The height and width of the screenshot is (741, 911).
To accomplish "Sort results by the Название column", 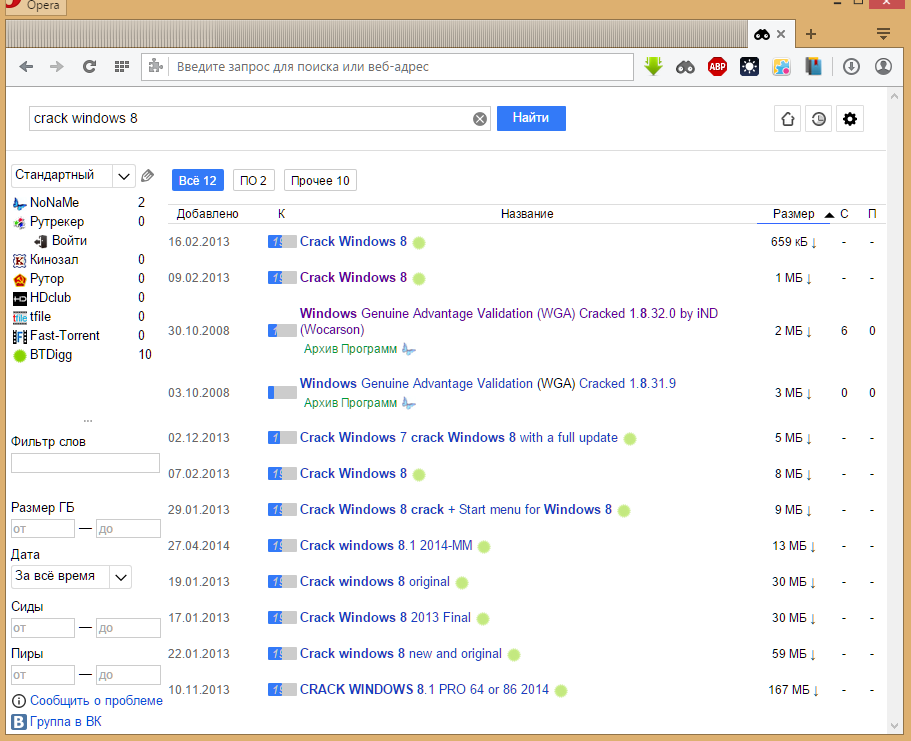I will [x=527, y=214].
